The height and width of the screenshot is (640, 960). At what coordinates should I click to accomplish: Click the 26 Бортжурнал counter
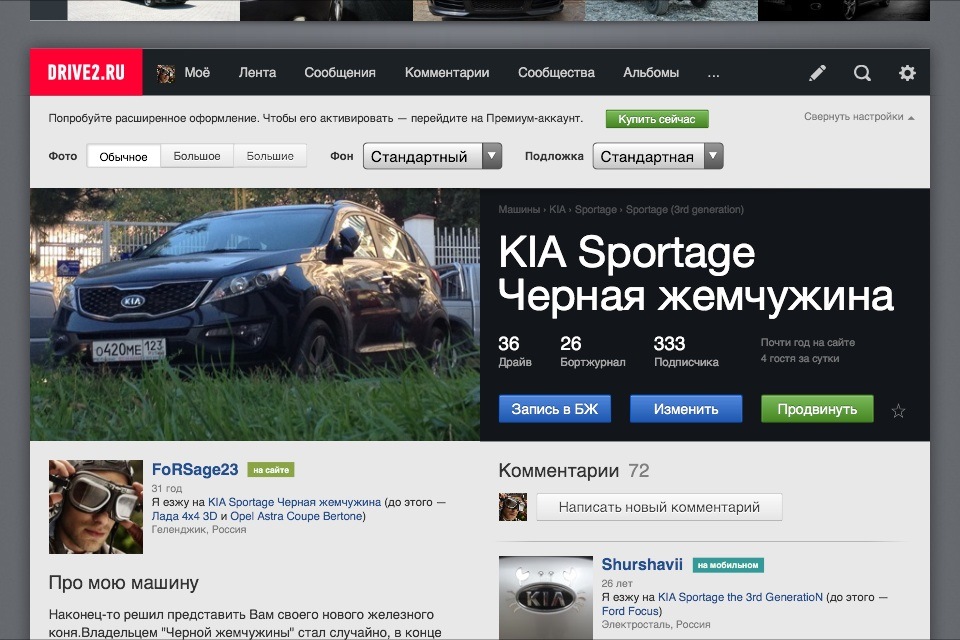coord(593,351)
